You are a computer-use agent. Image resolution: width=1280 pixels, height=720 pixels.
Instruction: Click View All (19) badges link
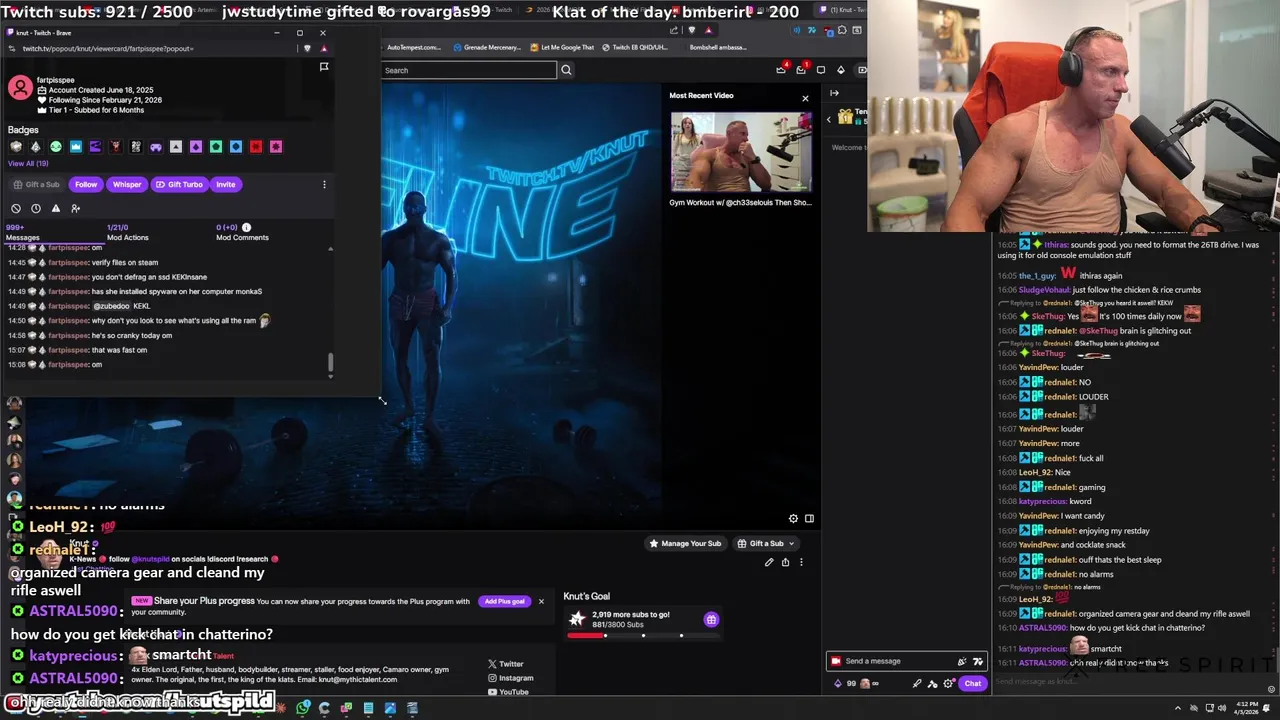[x=28, y=163]
